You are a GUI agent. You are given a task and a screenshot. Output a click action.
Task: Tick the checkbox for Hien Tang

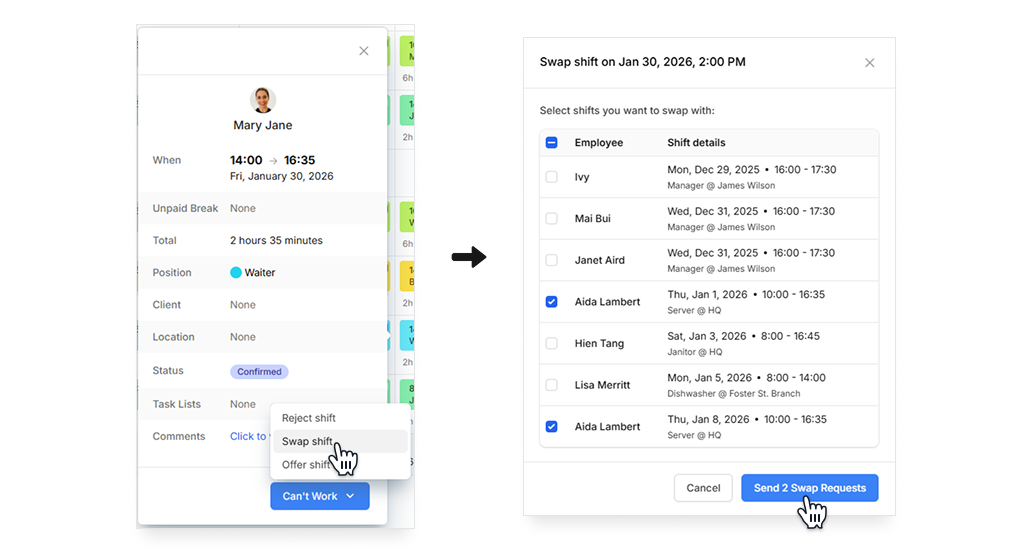[552, 343]
